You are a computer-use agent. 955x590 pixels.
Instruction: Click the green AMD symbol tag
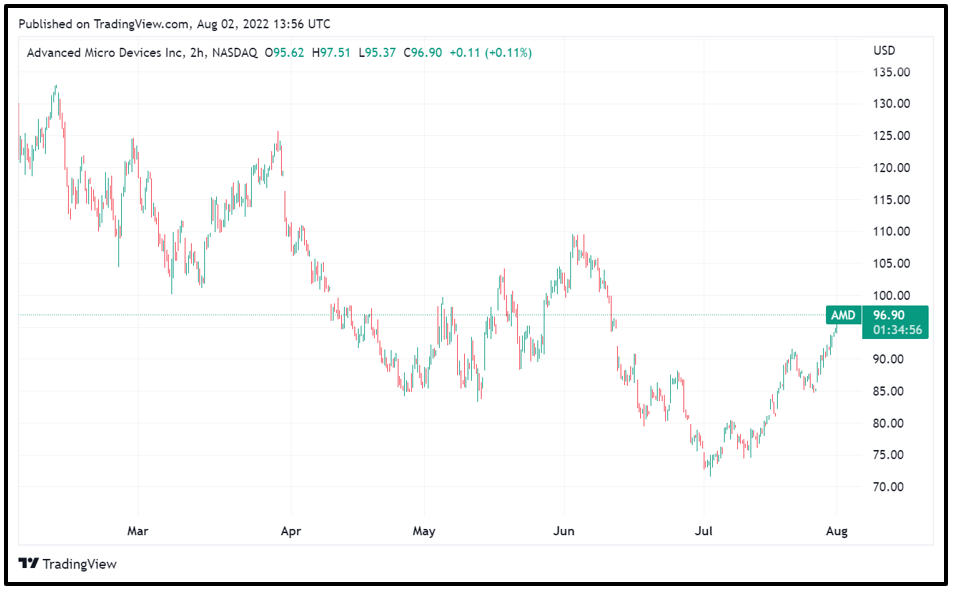[843, 315]
